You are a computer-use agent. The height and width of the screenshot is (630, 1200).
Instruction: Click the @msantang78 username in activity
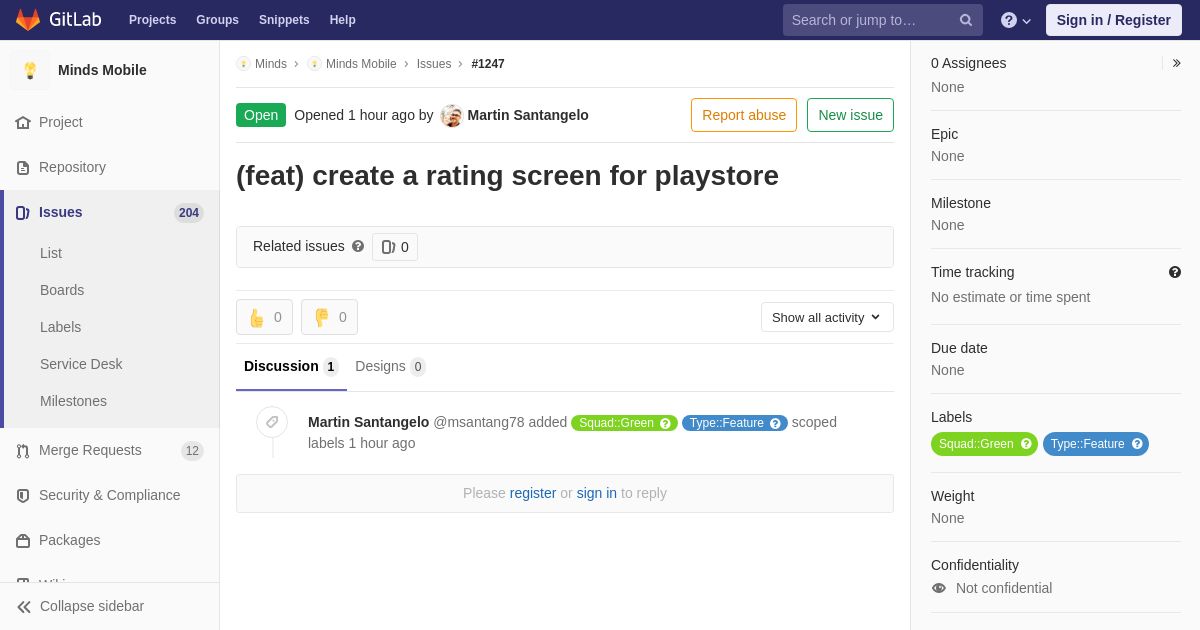tap(479, 422)
